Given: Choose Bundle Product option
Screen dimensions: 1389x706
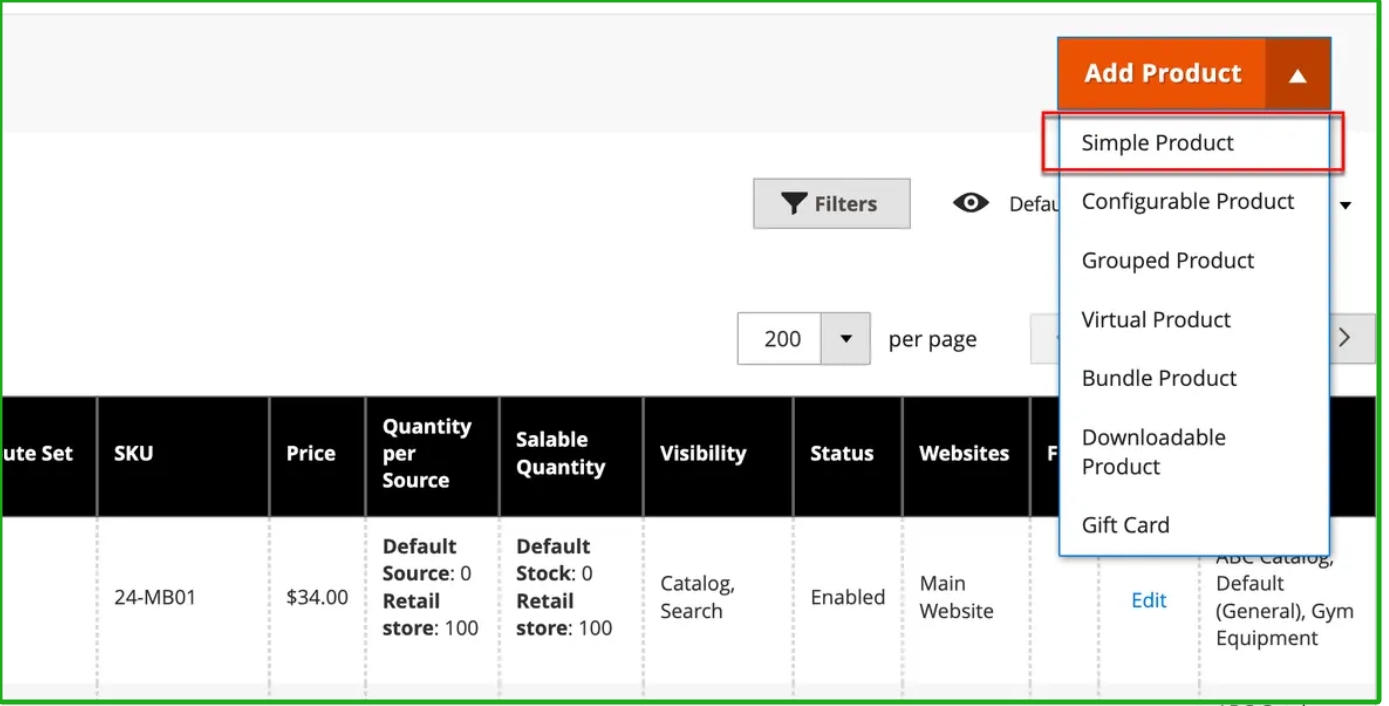Looking at the screenshot, I should [x=1159, y=379].
